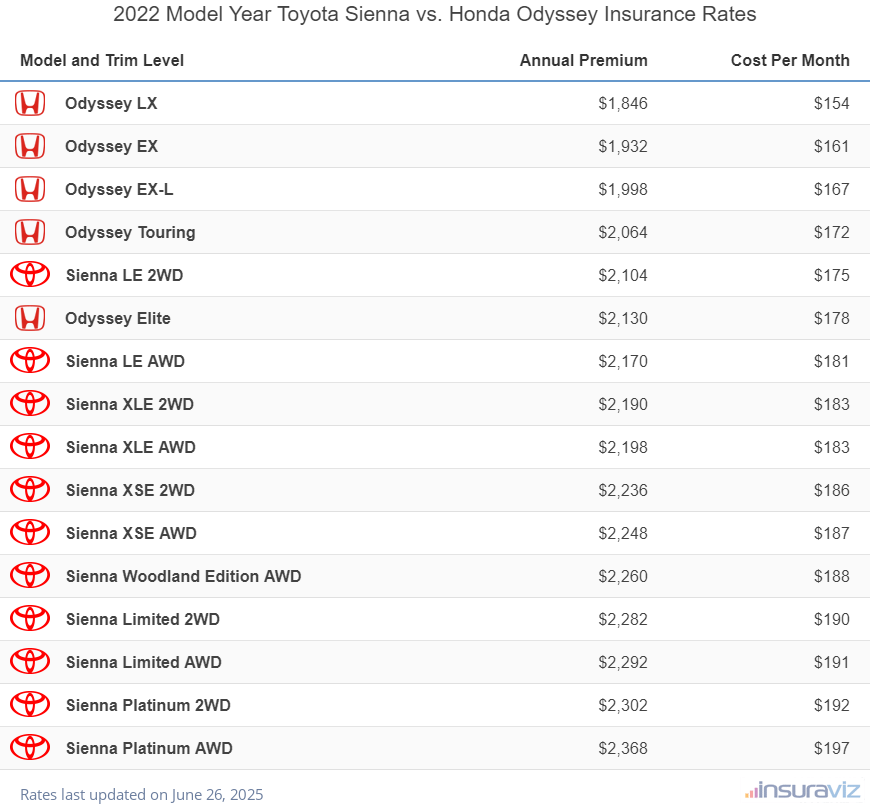Image resolution: width=870 pixels, height=810 pixels.
Task: Select the Sienna LE AWD row label
Action: pos(125,361)
